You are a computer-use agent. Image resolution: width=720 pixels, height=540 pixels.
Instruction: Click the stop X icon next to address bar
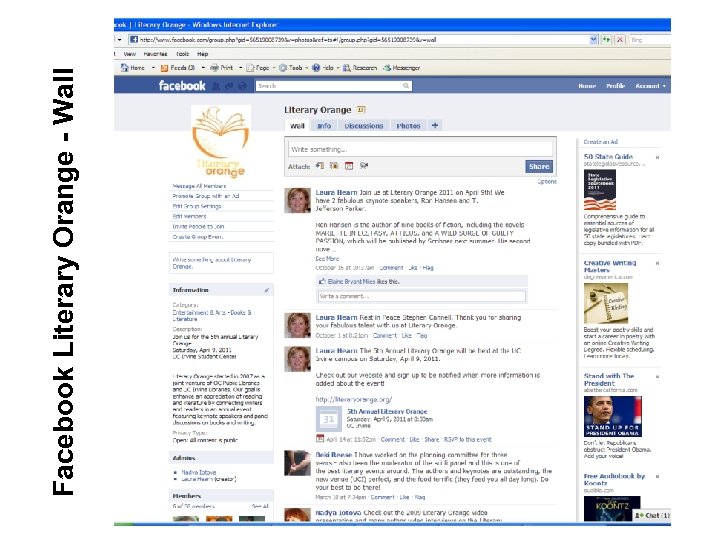point(619,39)
